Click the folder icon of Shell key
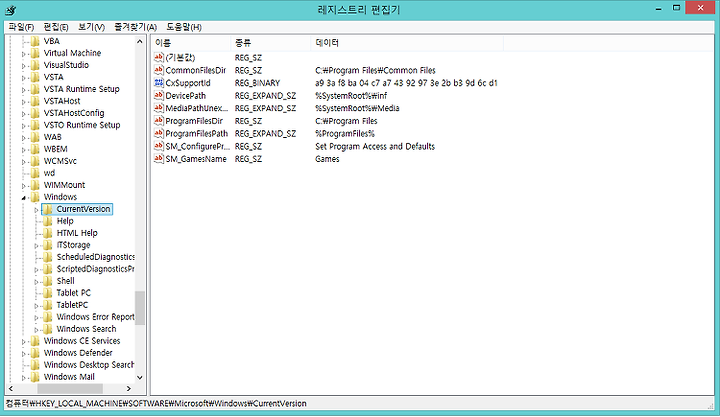This screenshot has width=720, height=417. [x=48, y=281]
